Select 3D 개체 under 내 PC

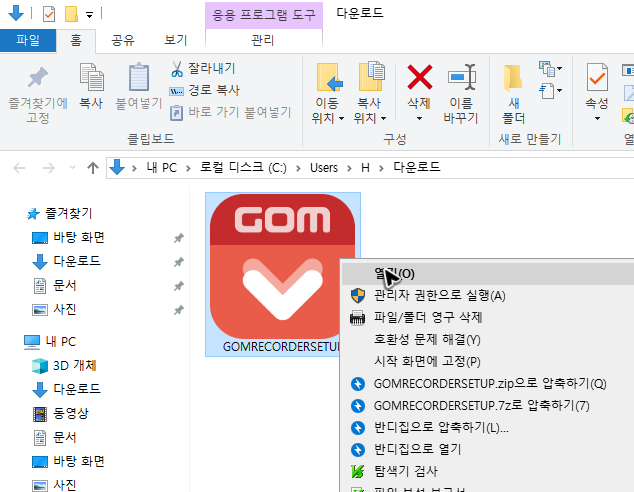click(75, 365)
